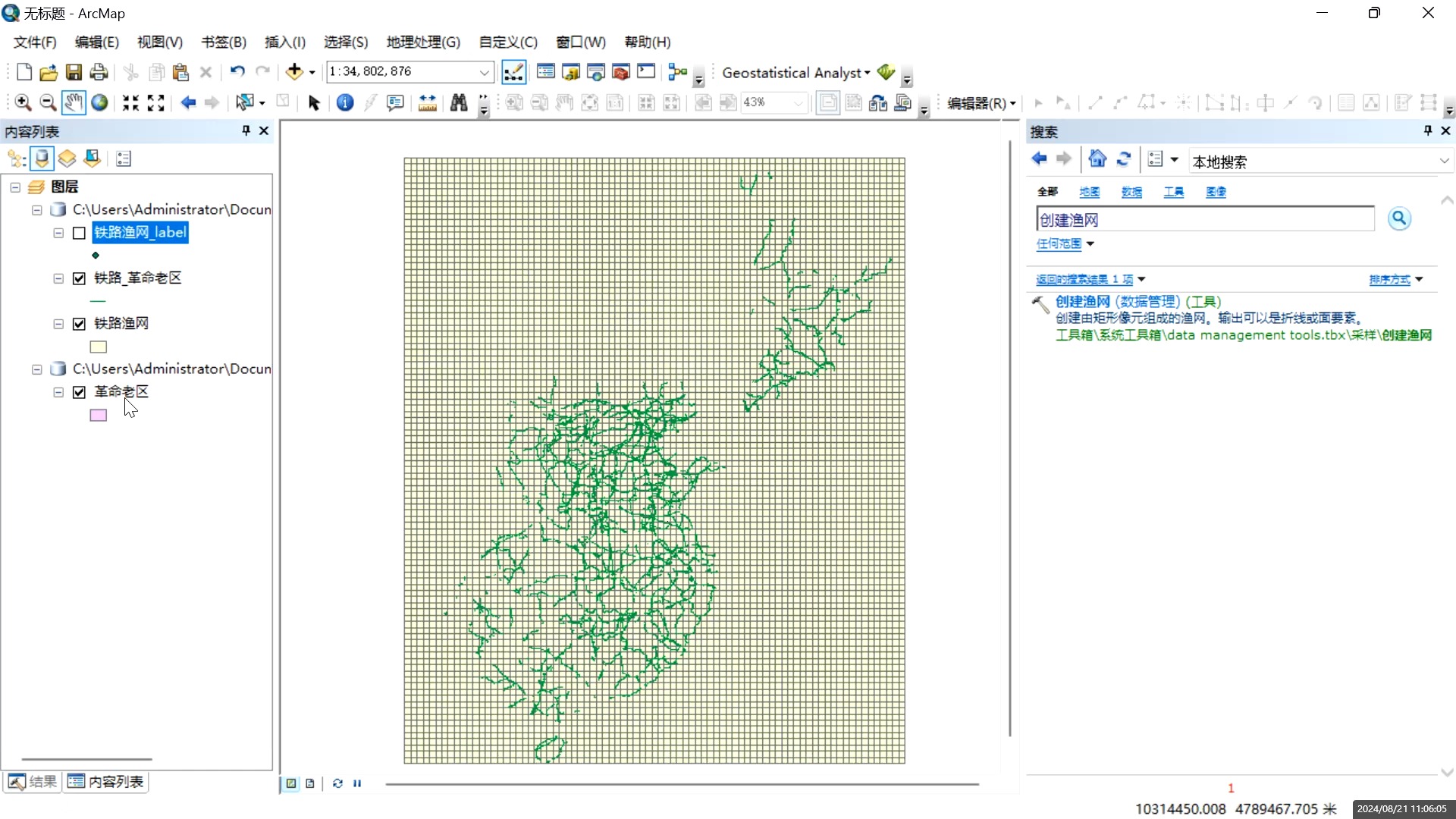
Task: Open the map scale dropdown
Action: 484,72
